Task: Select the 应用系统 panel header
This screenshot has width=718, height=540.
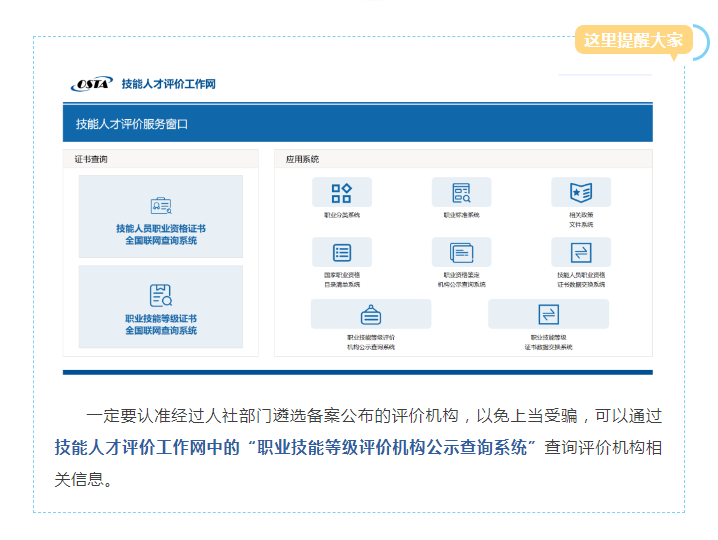Action: 302,159
